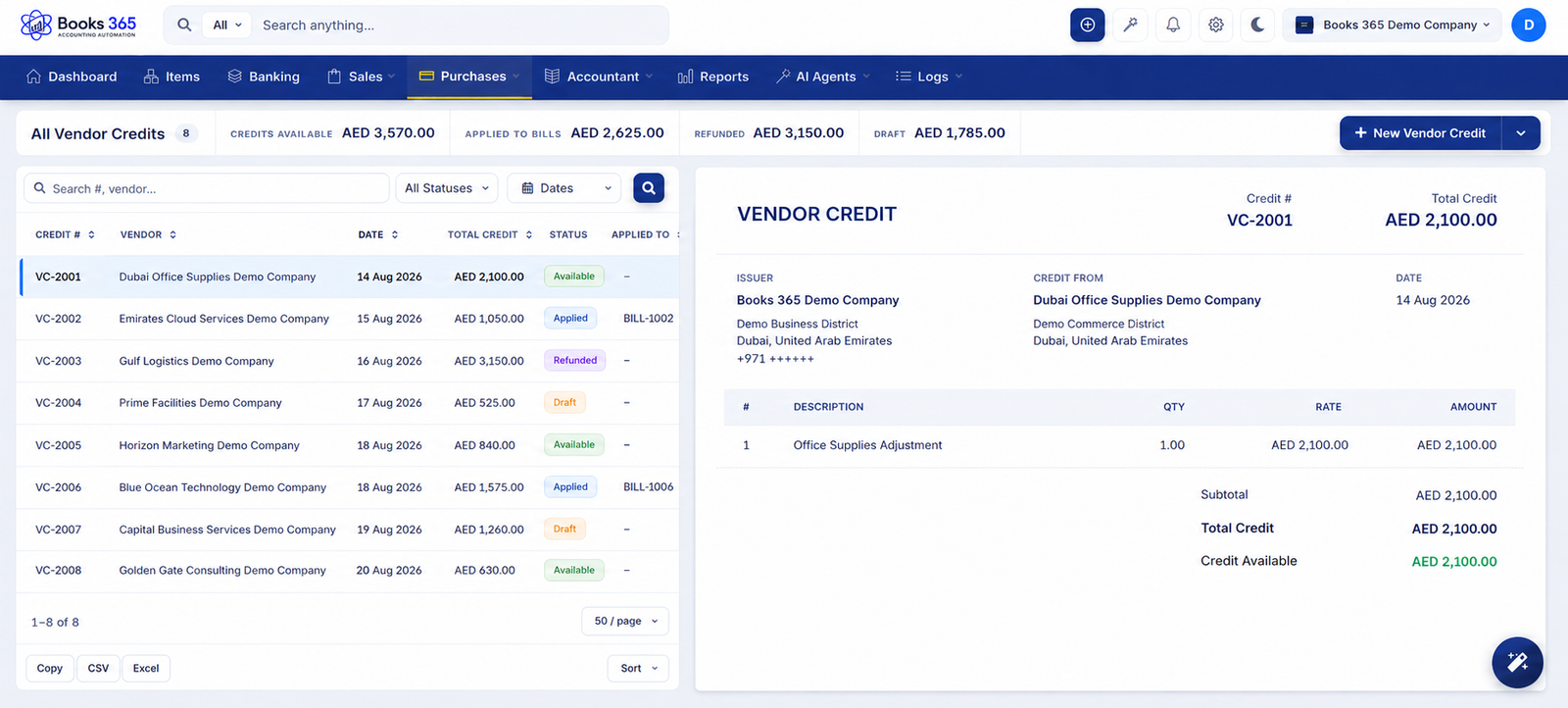Click the Applied To Bills AED 2,625.00 summary
This screenshot has height=708, width=1568.
564,133
